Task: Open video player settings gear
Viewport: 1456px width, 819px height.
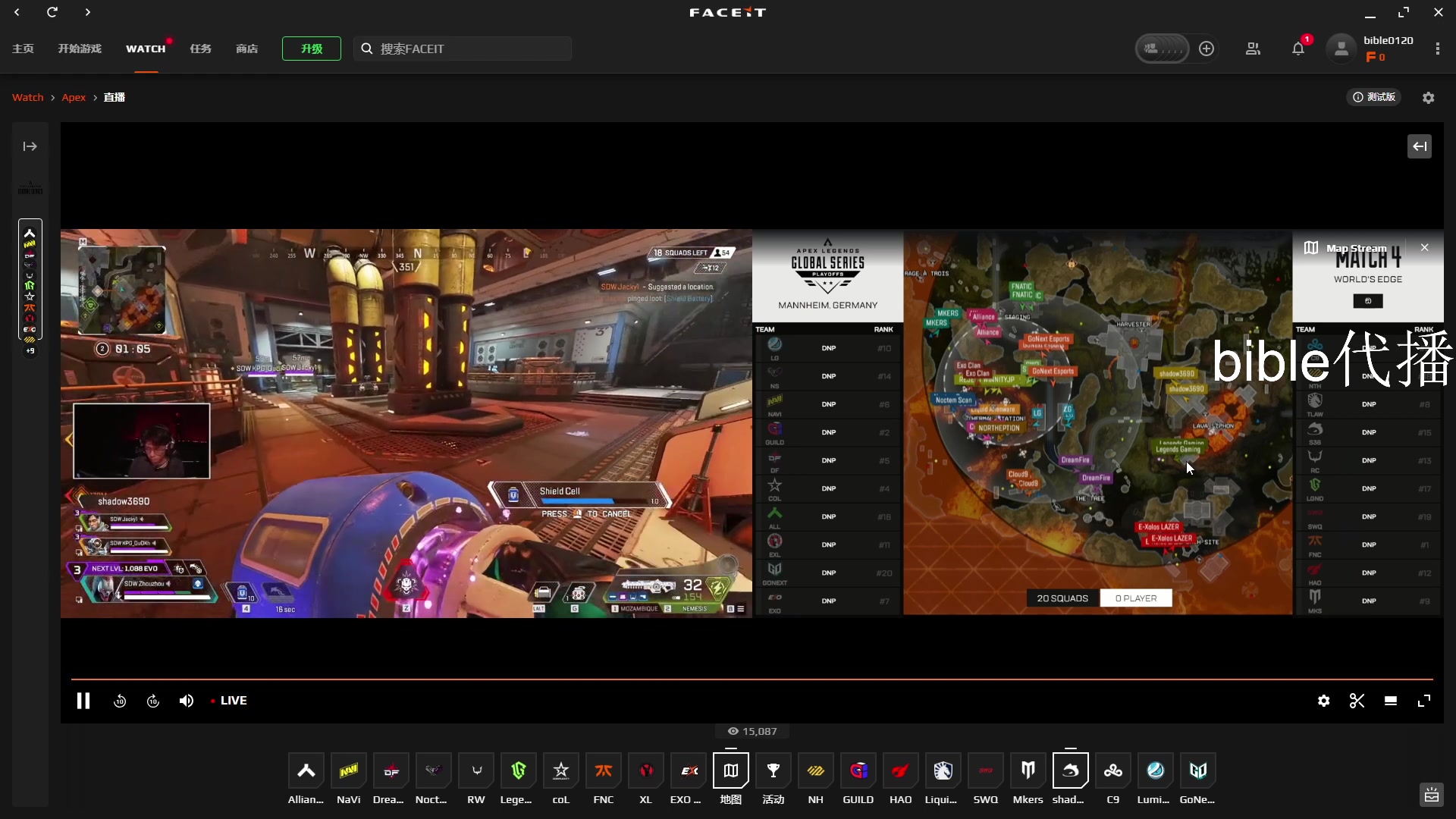Action: [x=1323, y=701]
